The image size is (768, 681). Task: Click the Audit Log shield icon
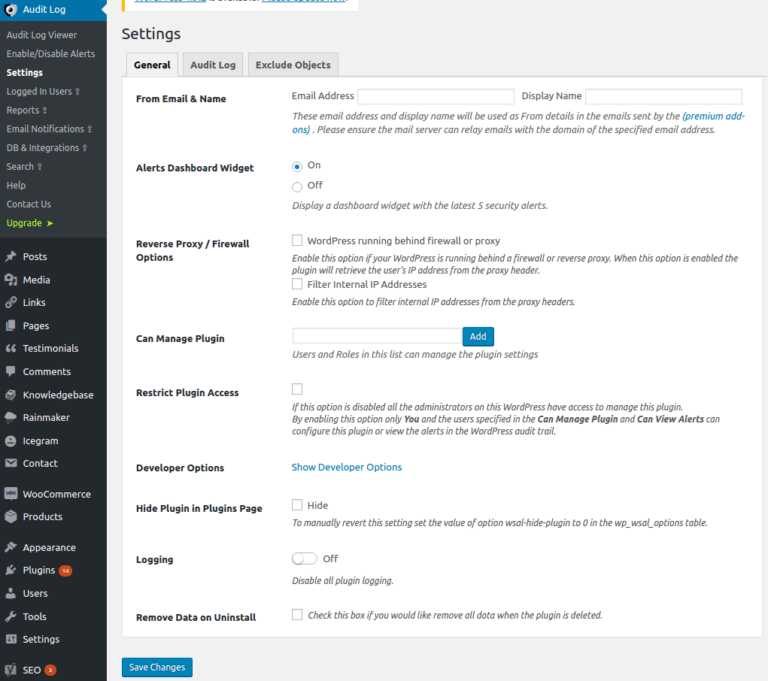pos(10,10)
